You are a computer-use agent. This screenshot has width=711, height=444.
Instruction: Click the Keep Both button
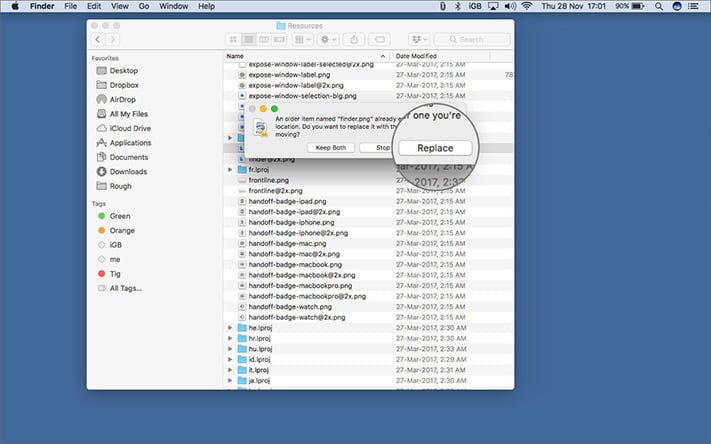[x=331, y=148]
